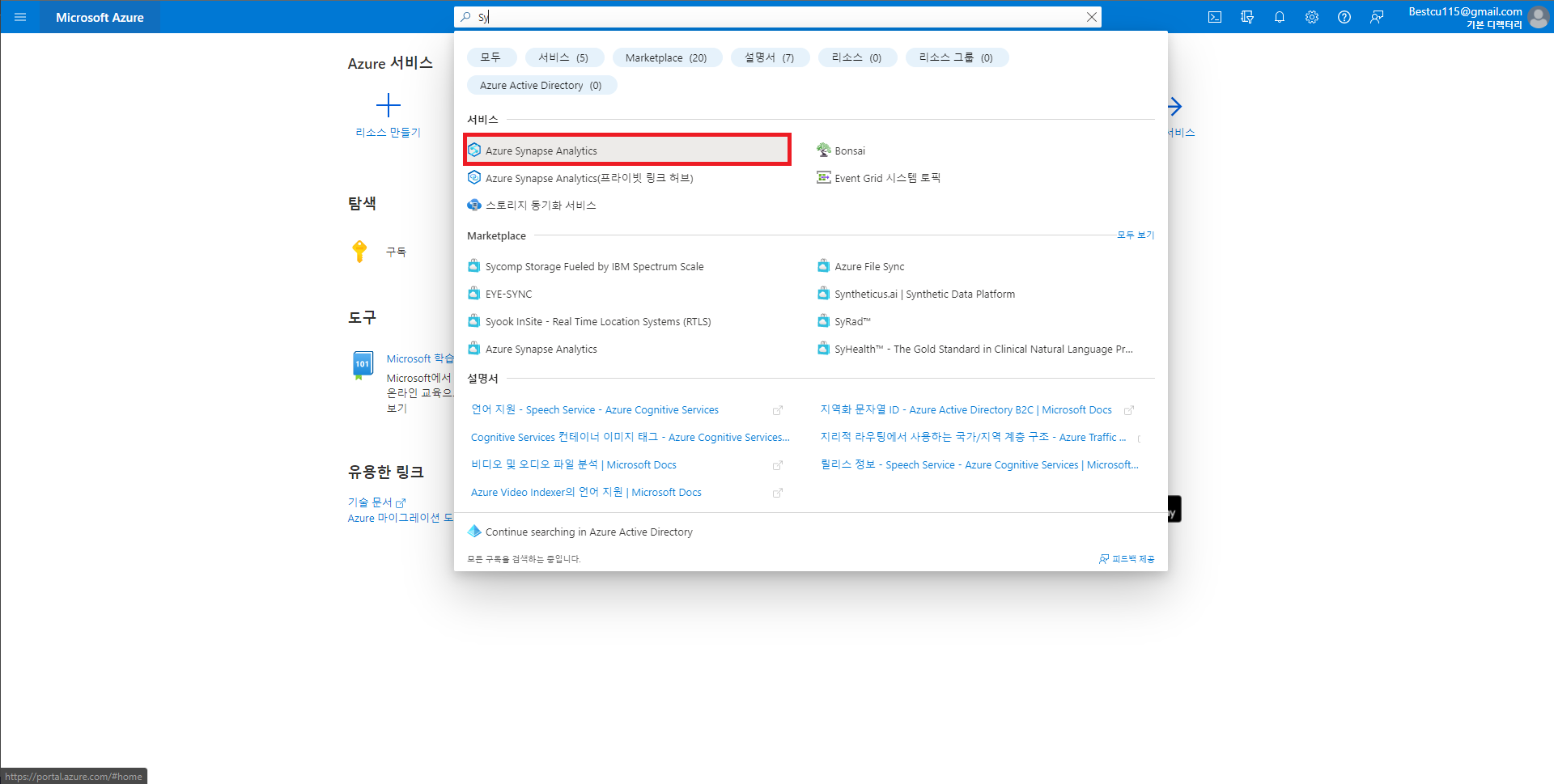Click the Azure Active Directory diamond icon
The width and height of the screenshot is (1554, 784).
[474, 532]
